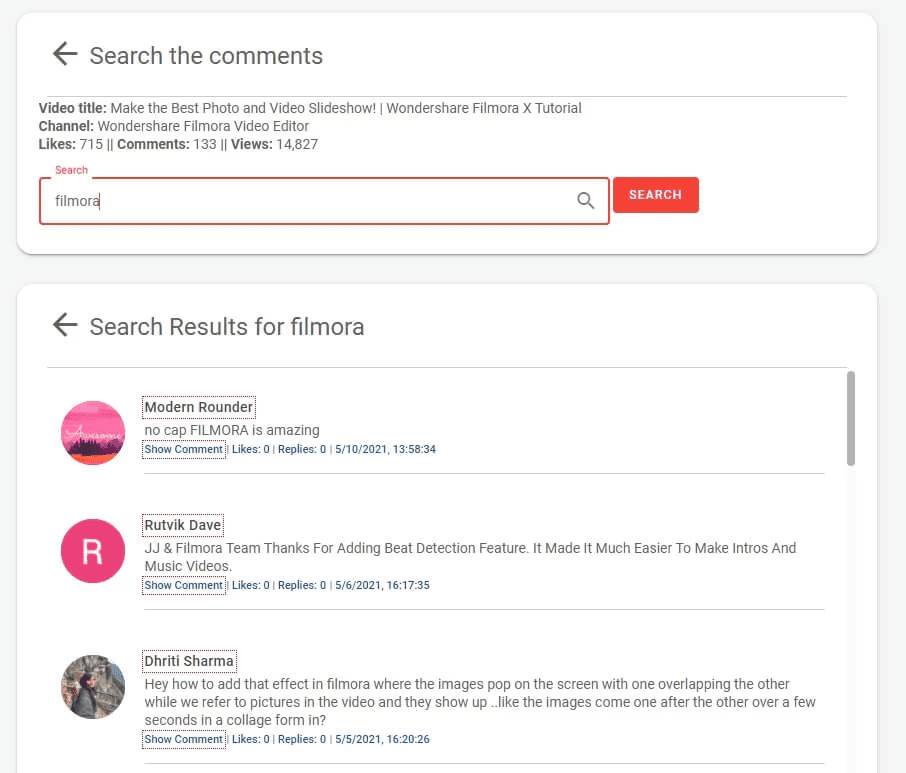This screenshot has width=906, height=773.
Task: Open Rutvik Dave's name link
Action: (183, 525)
